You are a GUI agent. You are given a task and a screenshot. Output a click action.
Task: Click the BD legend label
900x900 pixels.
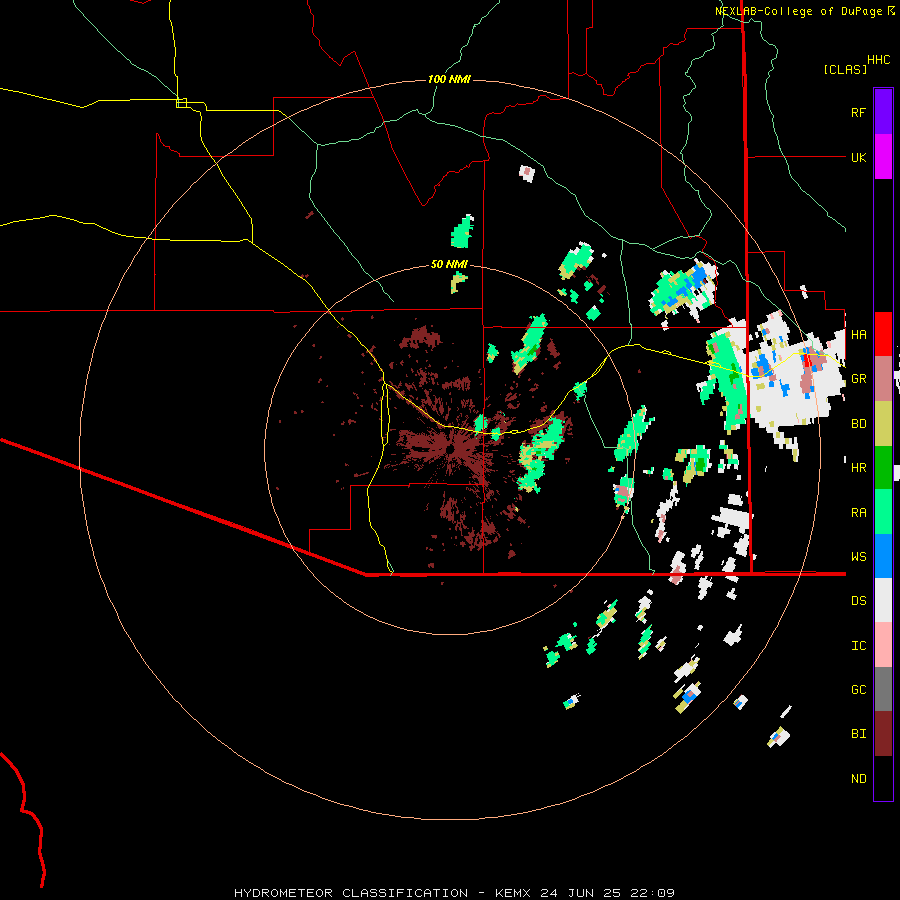pos(858,424)
